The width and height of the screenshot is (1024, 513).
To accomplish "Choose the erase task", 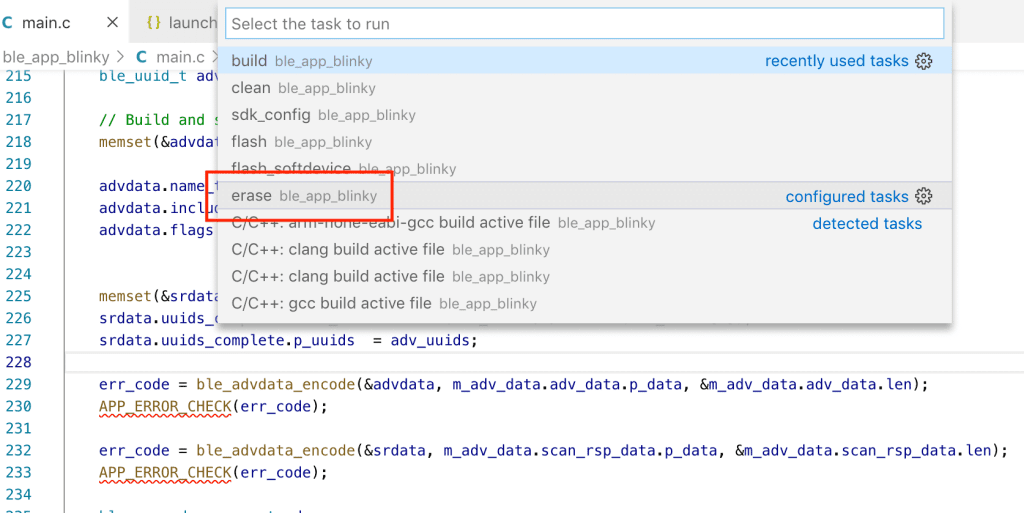I will [584, 196].
